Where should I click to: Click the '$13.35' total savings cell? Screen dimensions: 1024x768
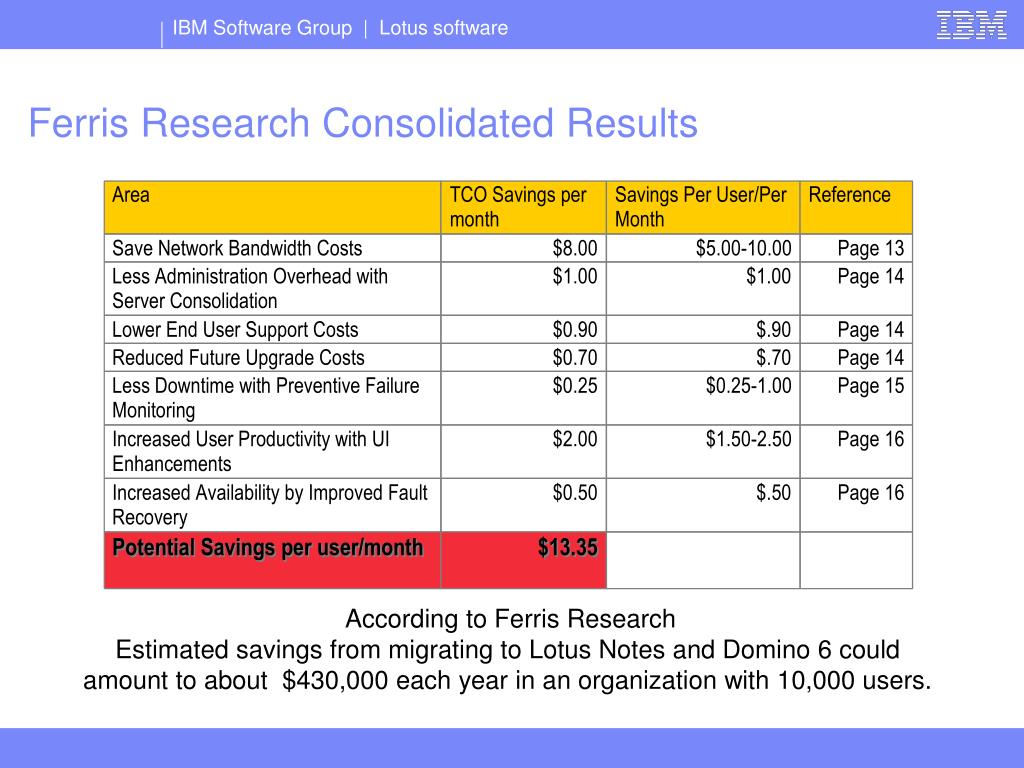click(524, 560)
